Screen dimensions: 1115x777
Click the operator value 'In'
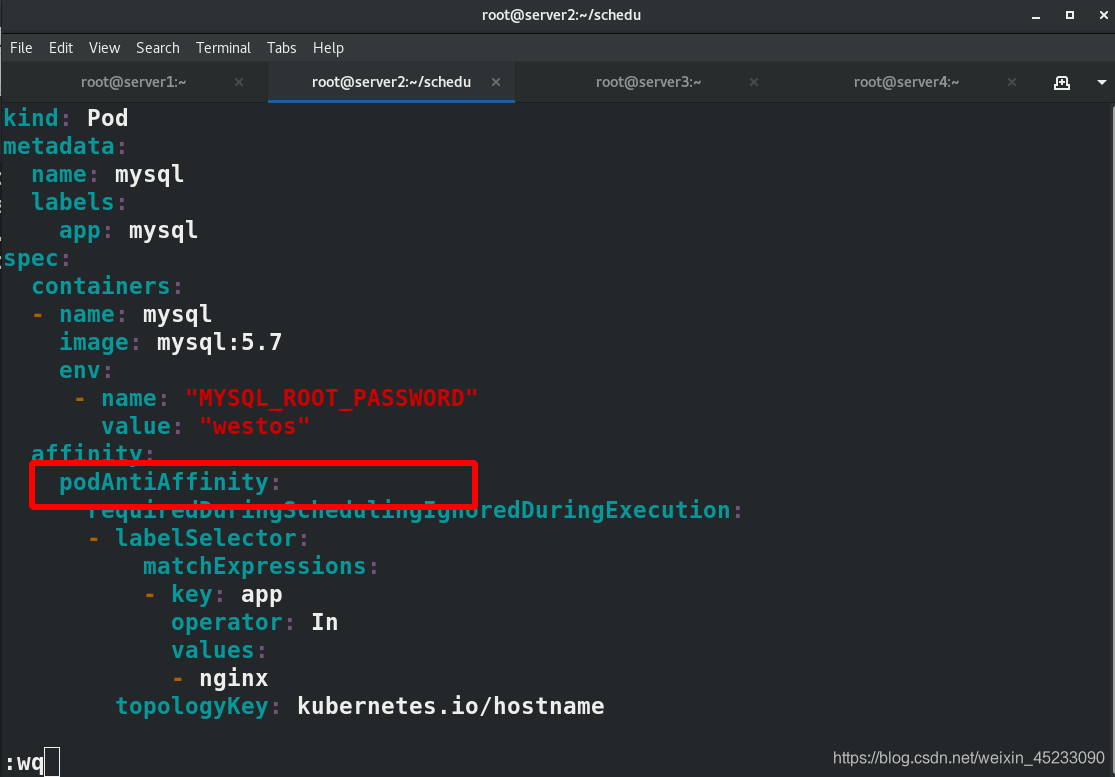coord(324,622)
